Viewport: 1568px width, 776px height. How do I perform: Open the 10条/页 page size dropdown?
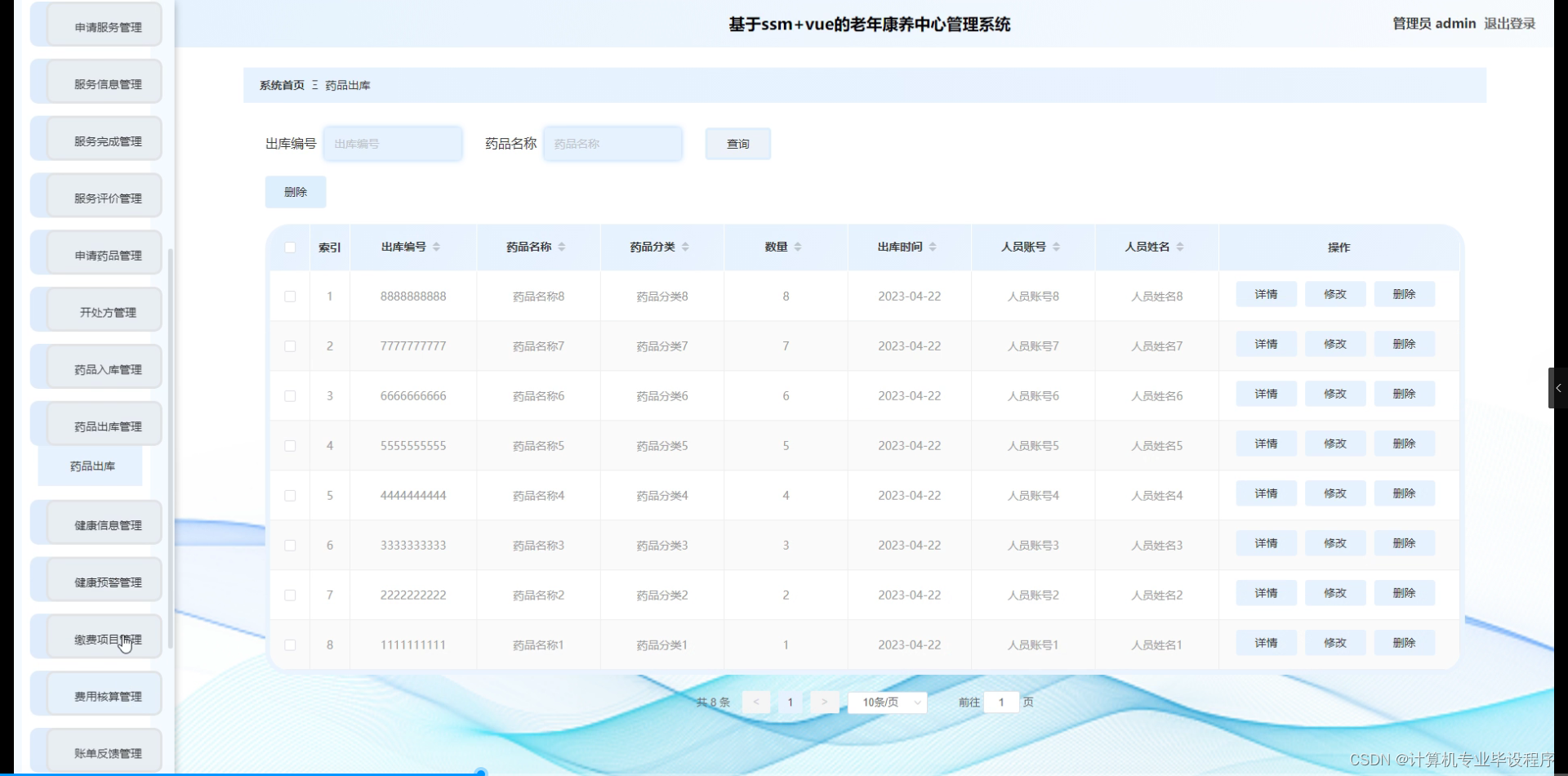coord(887,702)
